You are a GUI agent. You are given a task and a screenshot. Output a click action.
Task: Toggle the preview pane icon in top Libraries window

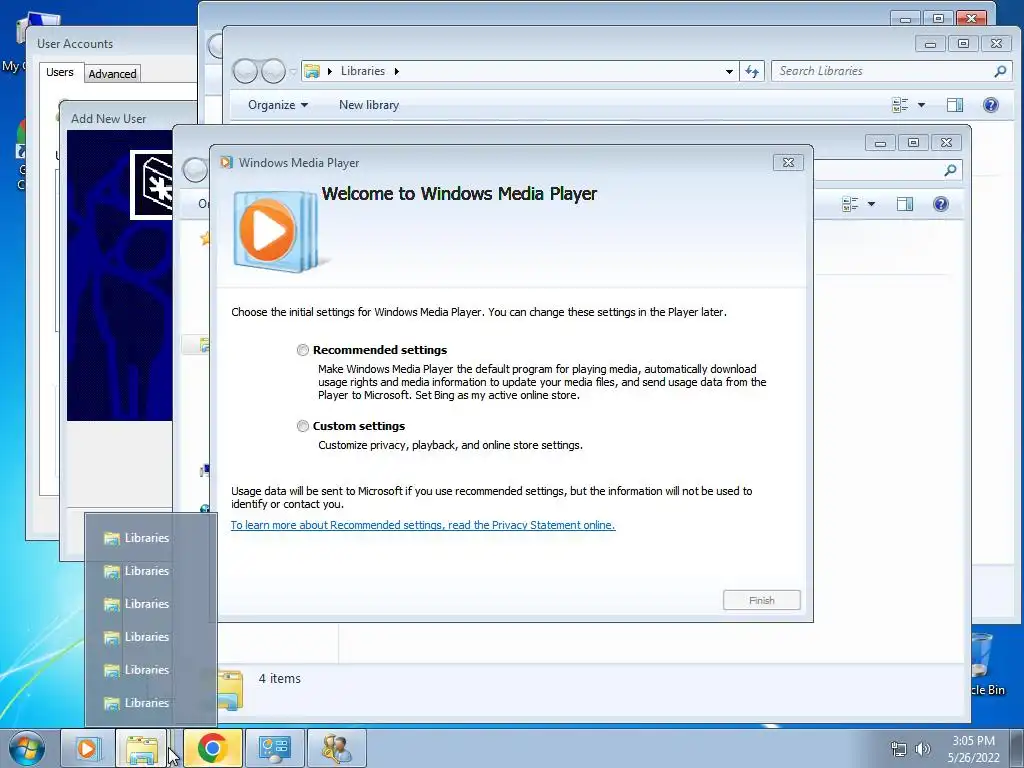click(955, 105)
